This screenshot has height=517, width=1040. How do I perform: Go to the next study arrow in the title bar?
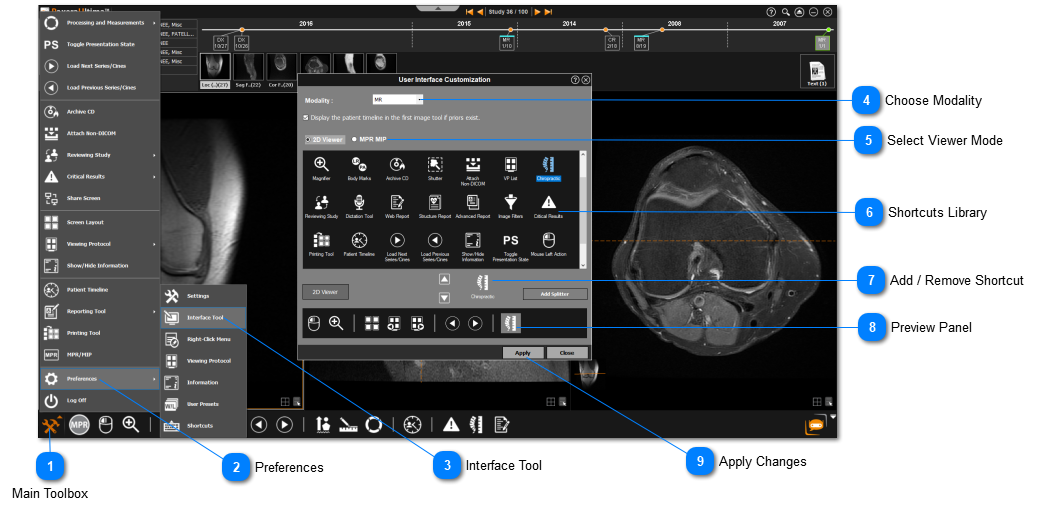(537, 11)
